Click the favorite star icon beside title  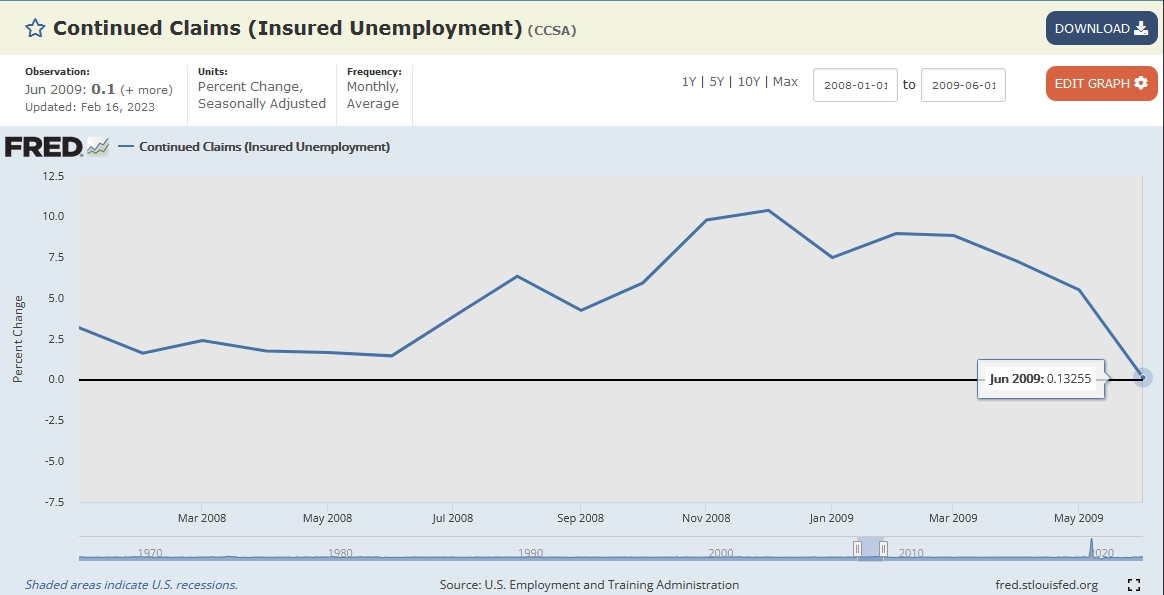pos(35,28)
